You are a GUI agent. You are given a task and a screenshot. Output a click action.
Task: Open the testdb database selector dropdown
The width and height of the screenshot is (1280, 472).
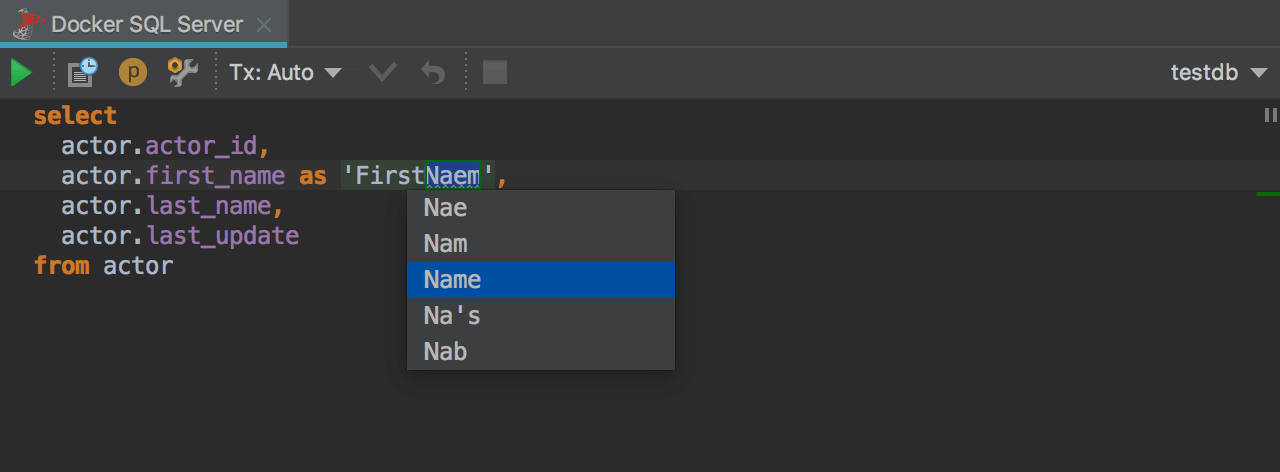coord(1218,73)
